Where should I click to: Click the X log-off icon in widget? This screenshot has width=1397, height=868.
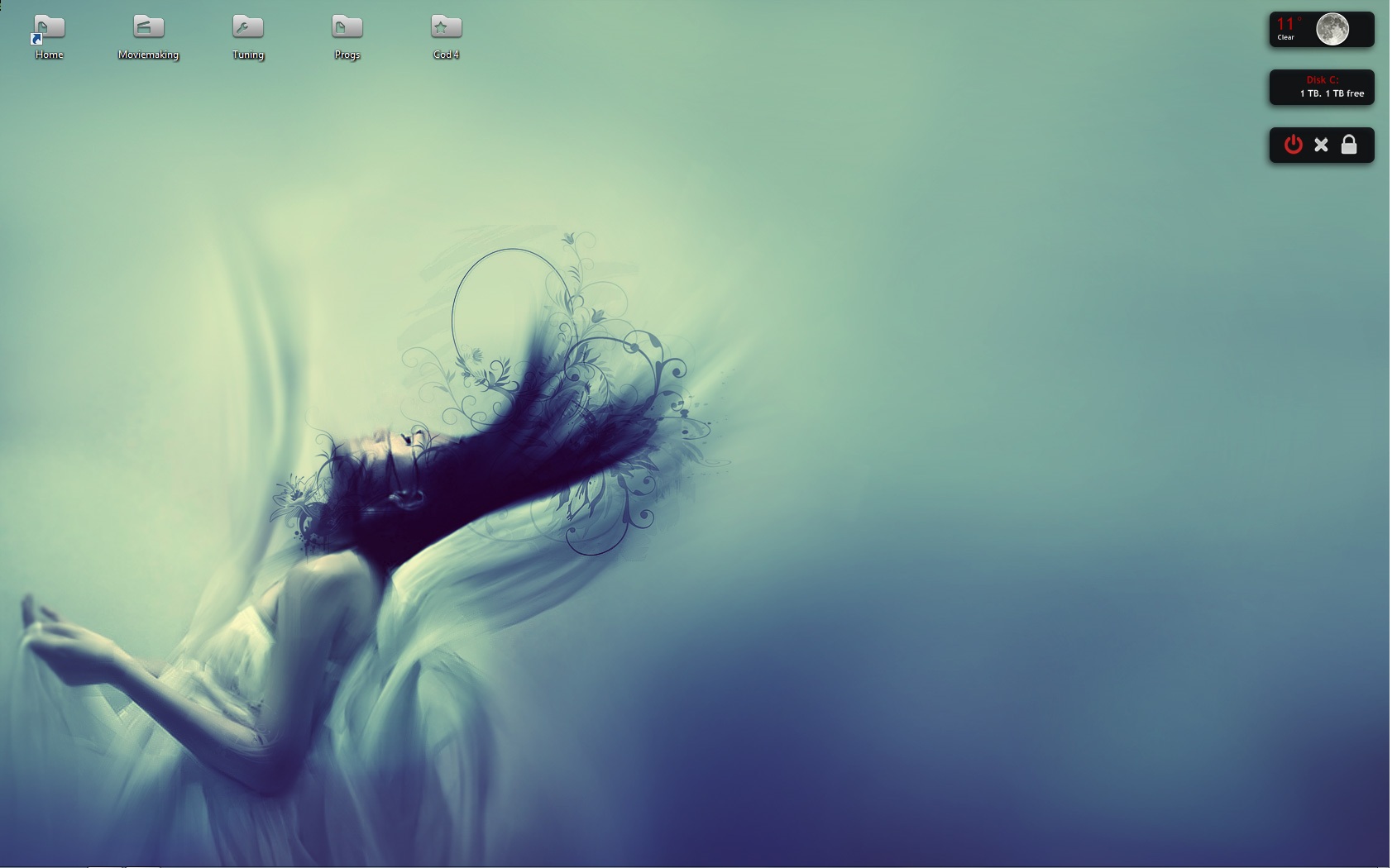pos(1321,145)
